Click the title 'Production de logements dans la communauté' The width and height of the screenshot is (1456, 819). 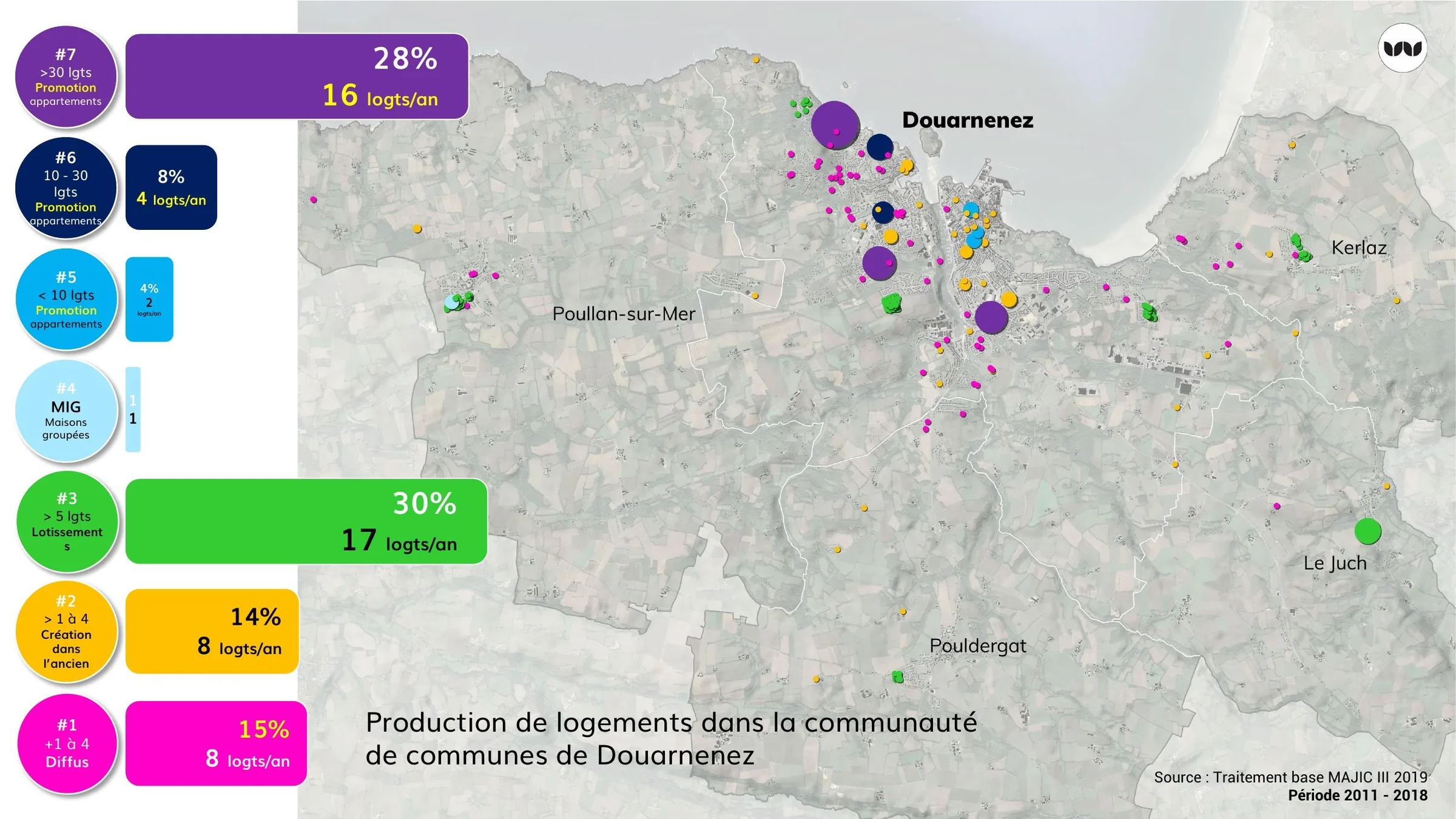(x=672, y=723)
